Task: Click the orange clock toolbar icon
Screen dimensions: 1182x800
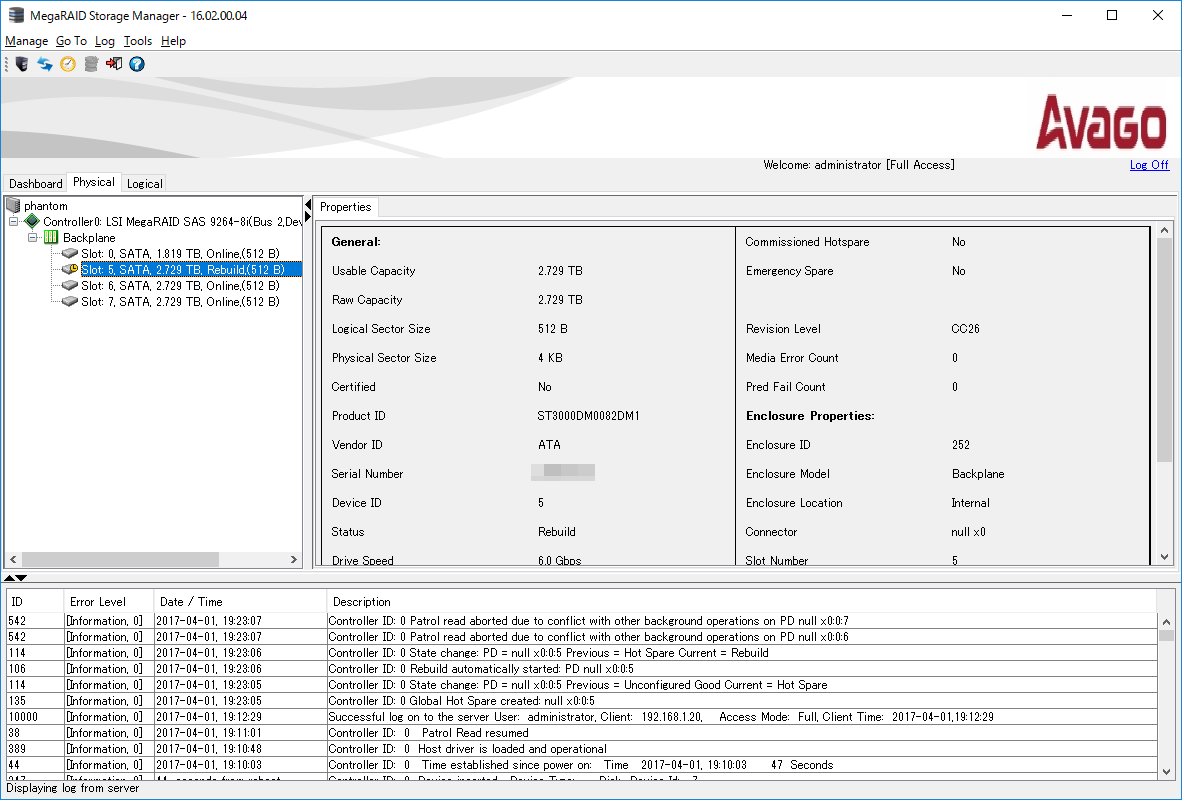Action: (68, 64)
